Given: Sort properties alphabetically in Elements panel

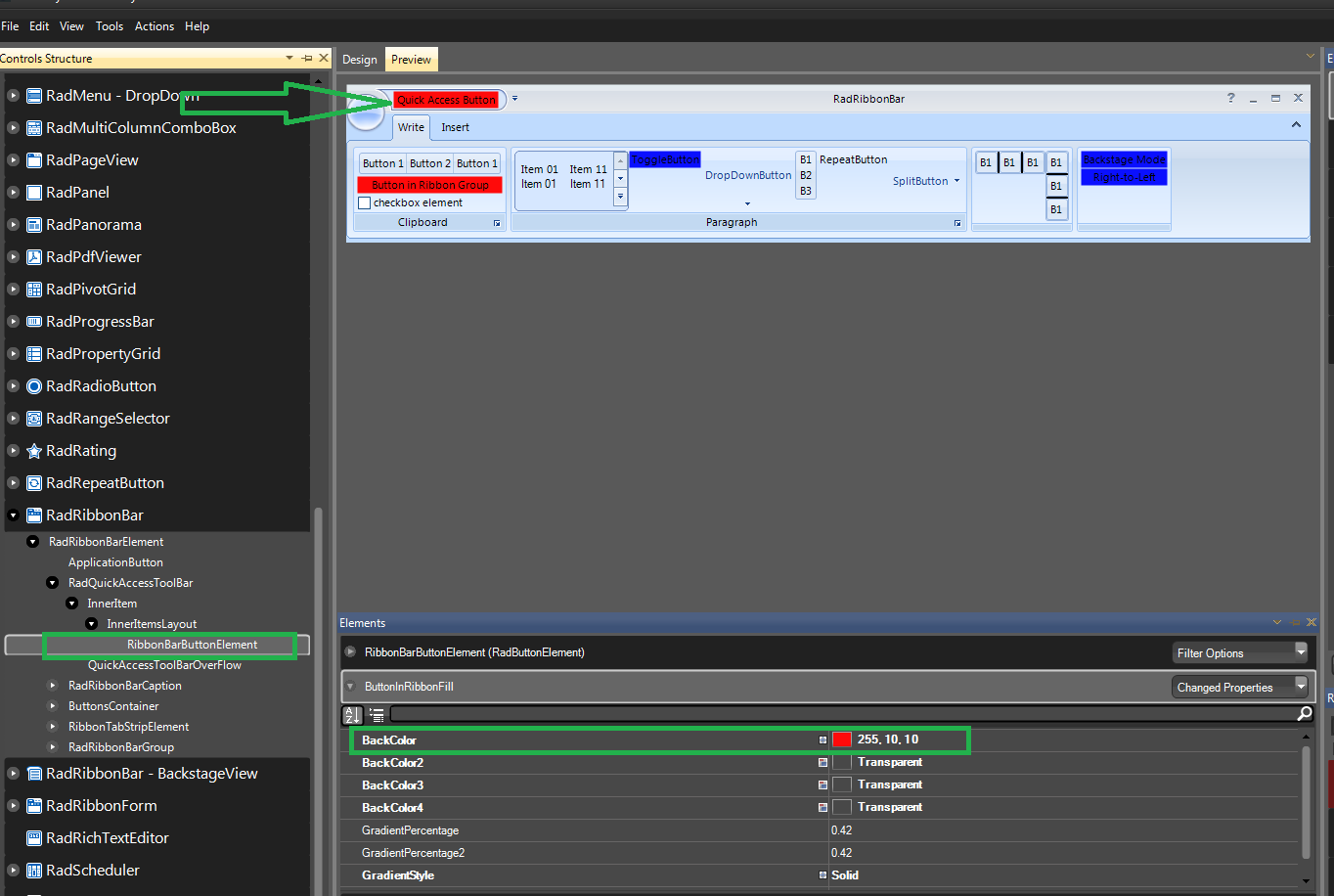Looking at the screenshot, I should coord(353,714).
